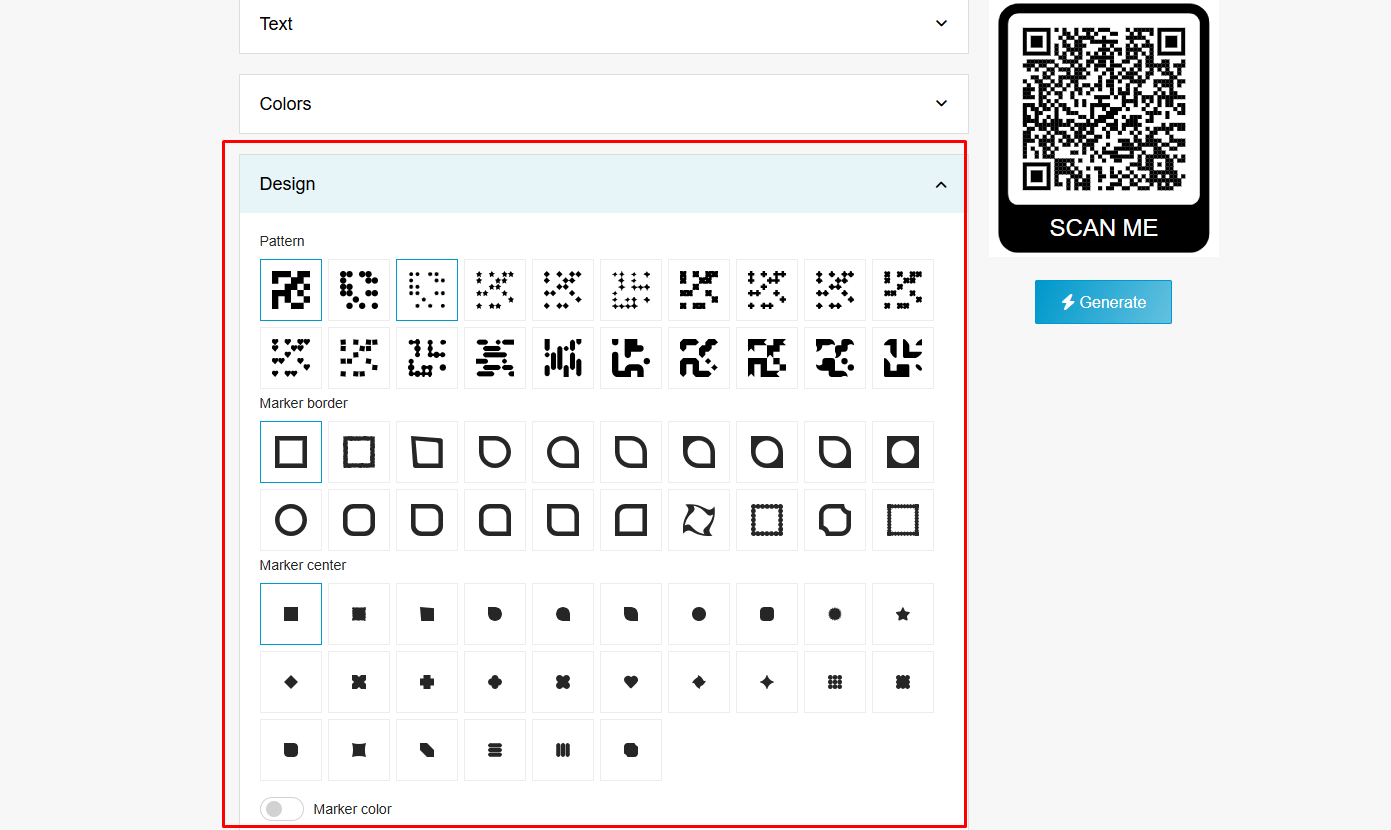This screenshot has width=1391, height=830.
Task: Choose the hearts pattern
Action: [x=291, y=358]
